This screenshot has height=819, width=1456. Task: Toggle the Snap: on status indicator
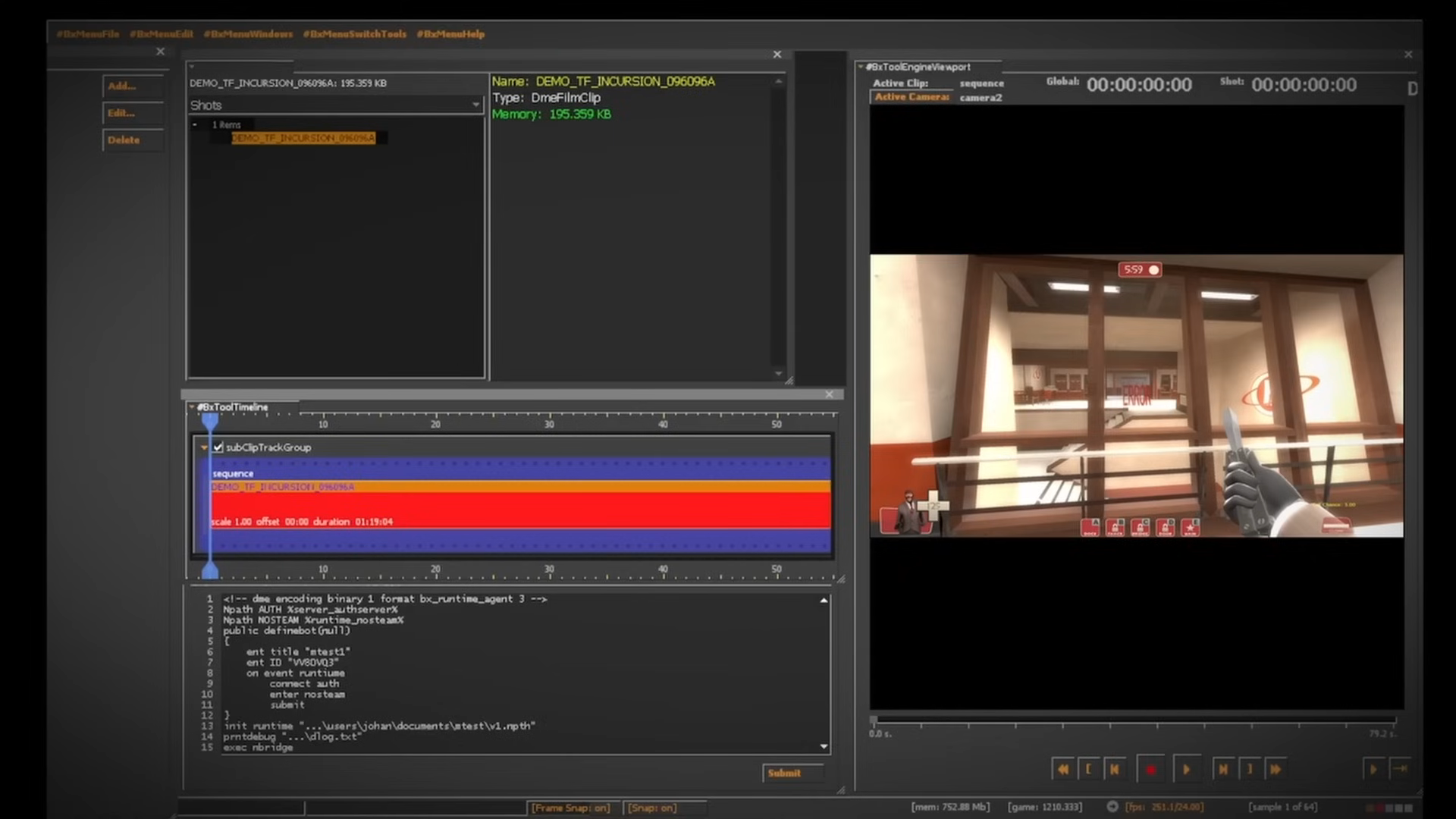pyautogui.click(x=652, y=808)
